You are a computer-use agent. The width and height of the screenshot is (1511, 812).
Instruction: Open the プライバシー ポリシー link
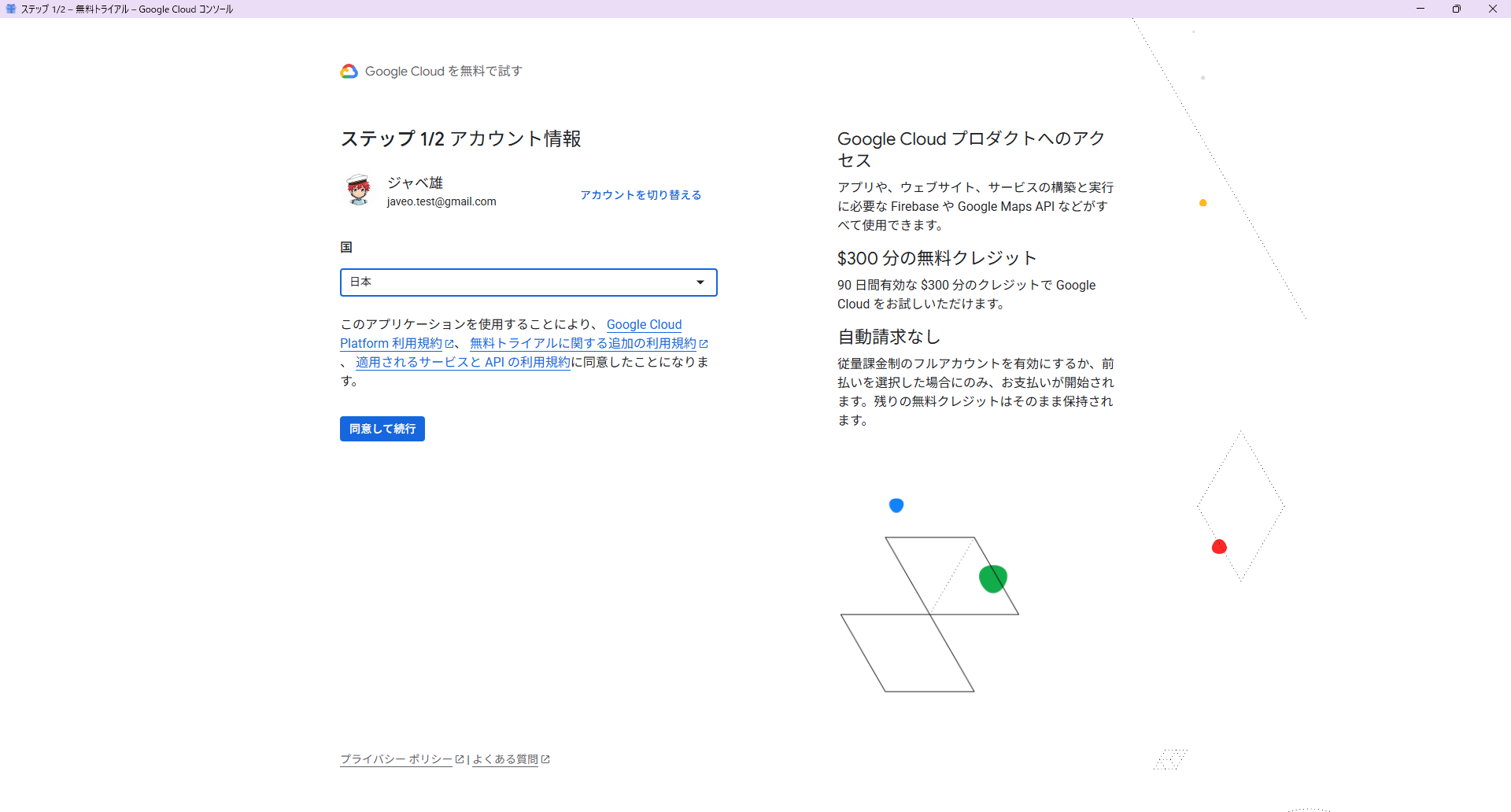(396, 759)
